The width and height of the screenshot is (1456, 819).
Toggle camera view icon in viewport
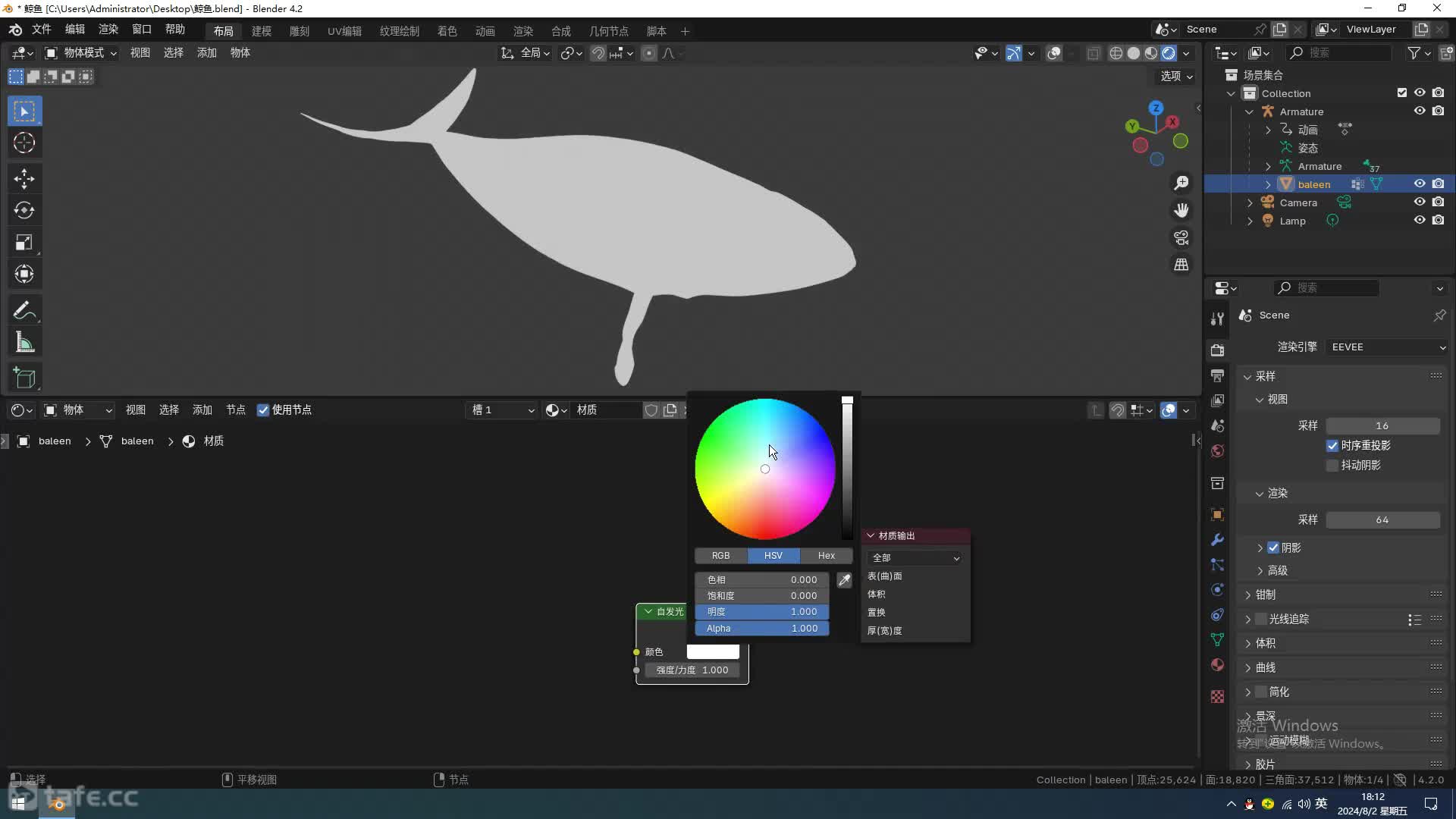point(1181,237)
